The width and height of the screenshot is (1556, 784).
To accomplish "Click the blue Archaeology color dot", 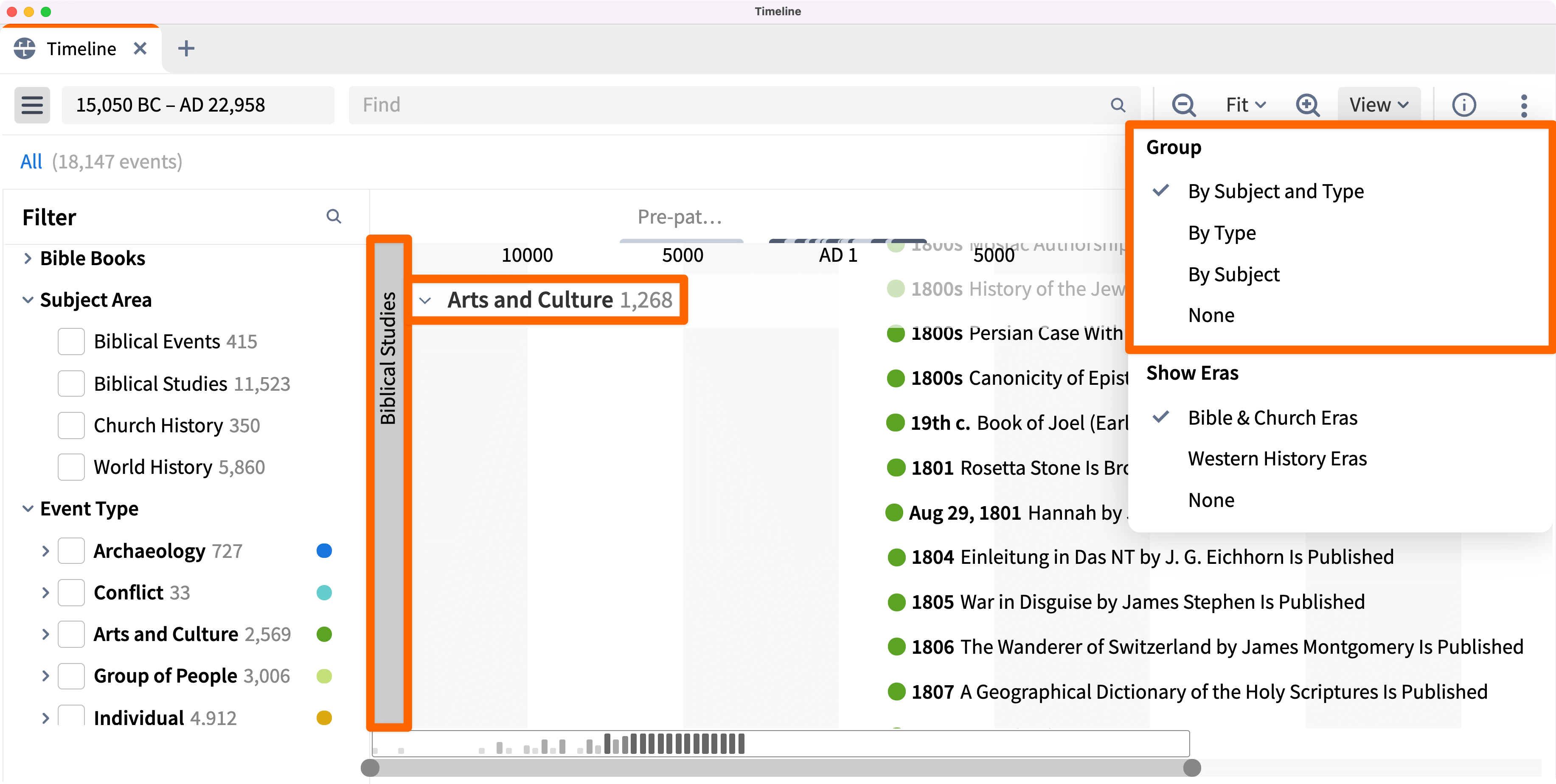I will coord(324,550).
